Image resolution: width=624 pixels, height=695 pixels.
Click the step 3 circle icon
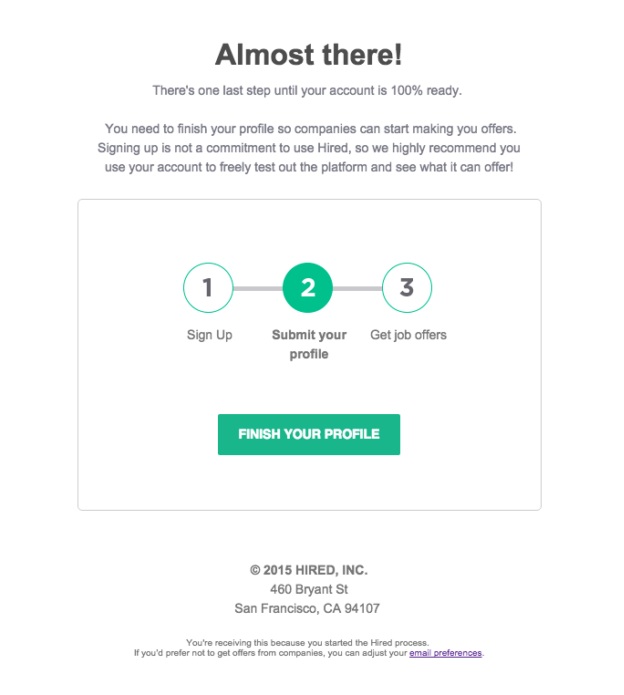click(x=407, y=288)
